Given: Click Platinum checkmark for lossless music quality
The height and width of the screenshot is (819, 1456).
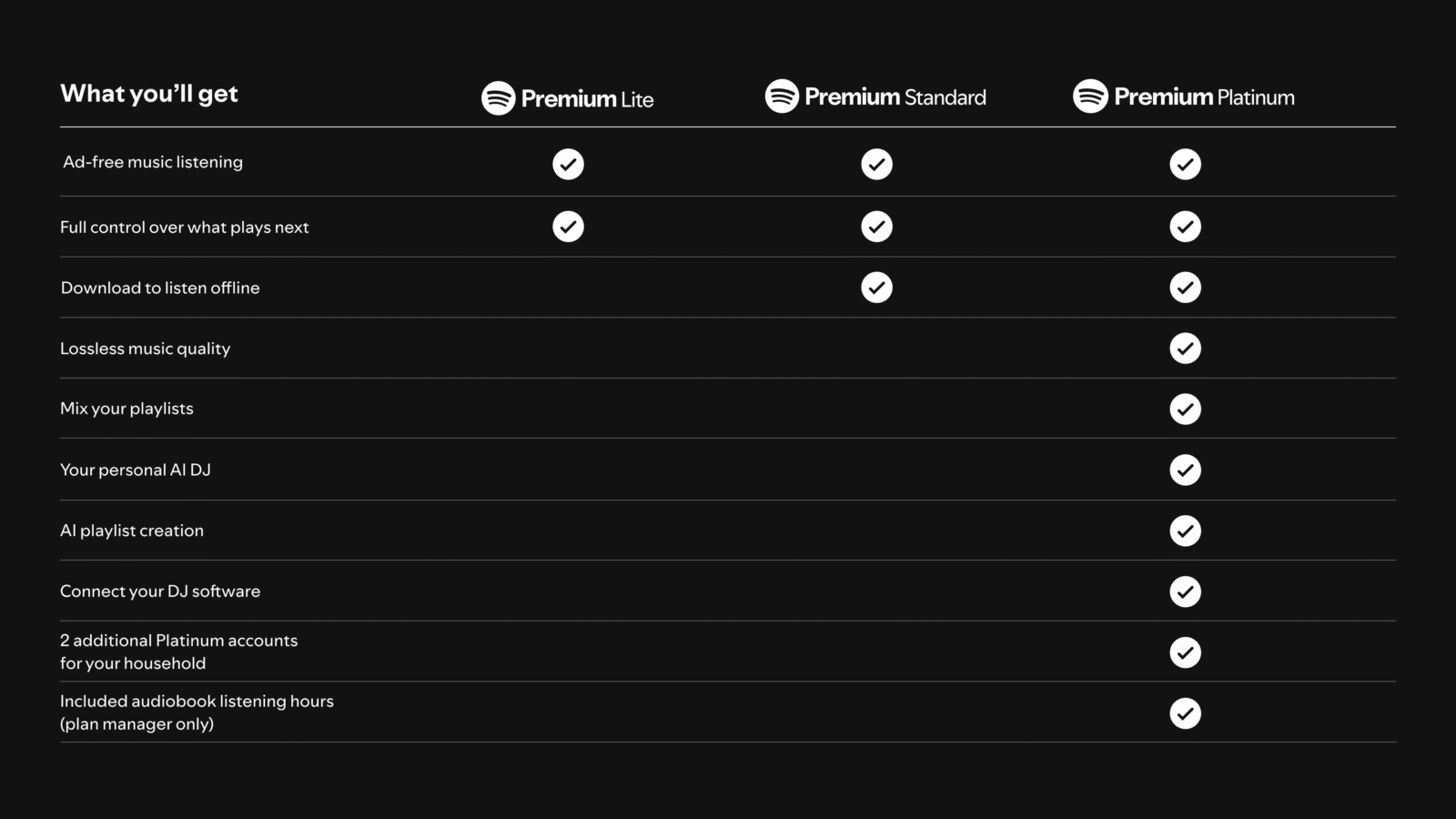Looking at the screenshot, I should pos(1185,349).
